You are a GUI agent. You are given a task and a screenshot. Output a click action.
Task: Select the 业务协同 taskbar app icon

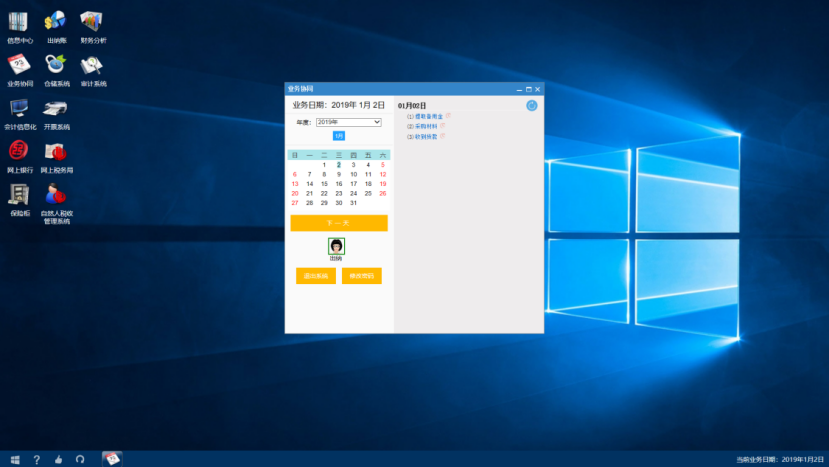112,459
